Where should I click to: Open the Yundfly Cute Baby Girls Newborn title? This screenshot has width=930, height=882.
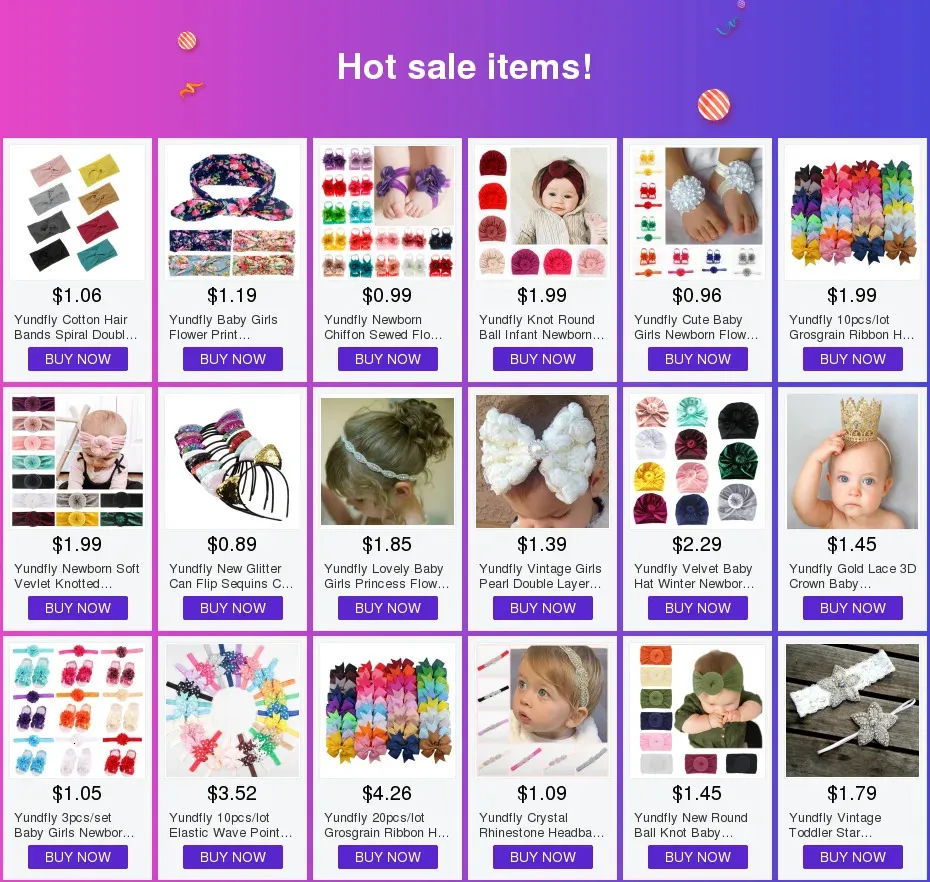coord(696,327)
